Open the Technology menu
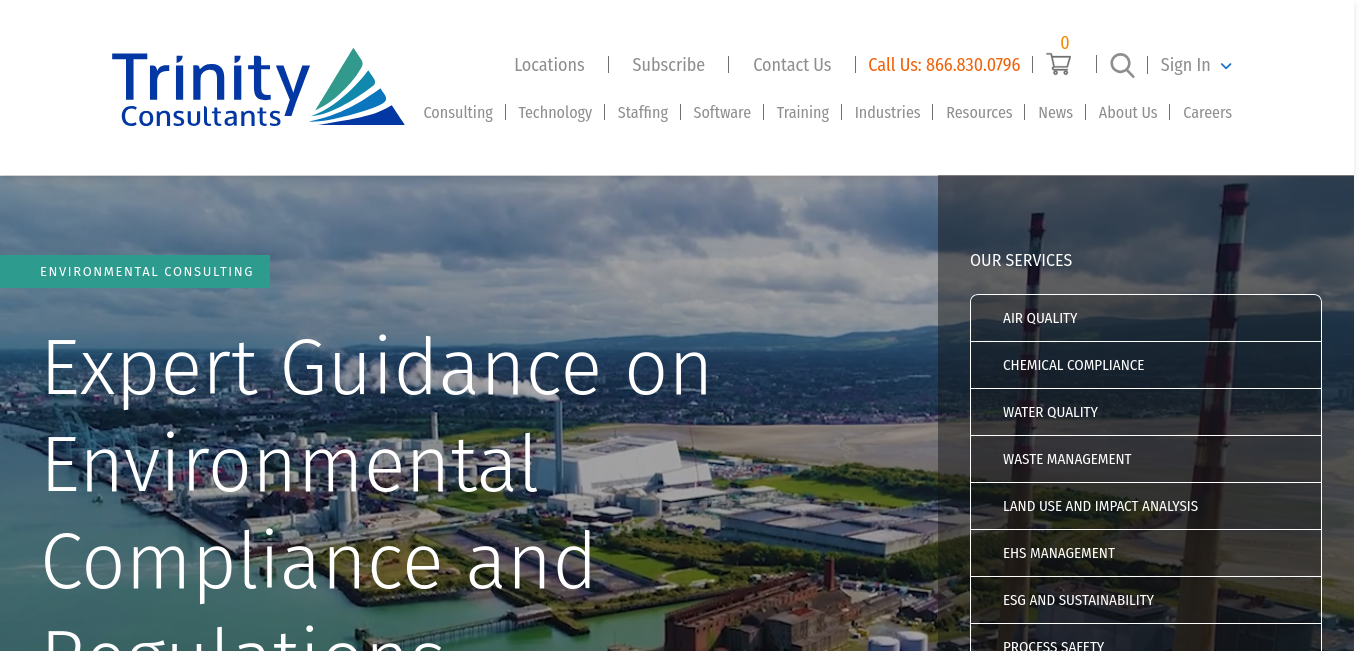 point(555,112)
